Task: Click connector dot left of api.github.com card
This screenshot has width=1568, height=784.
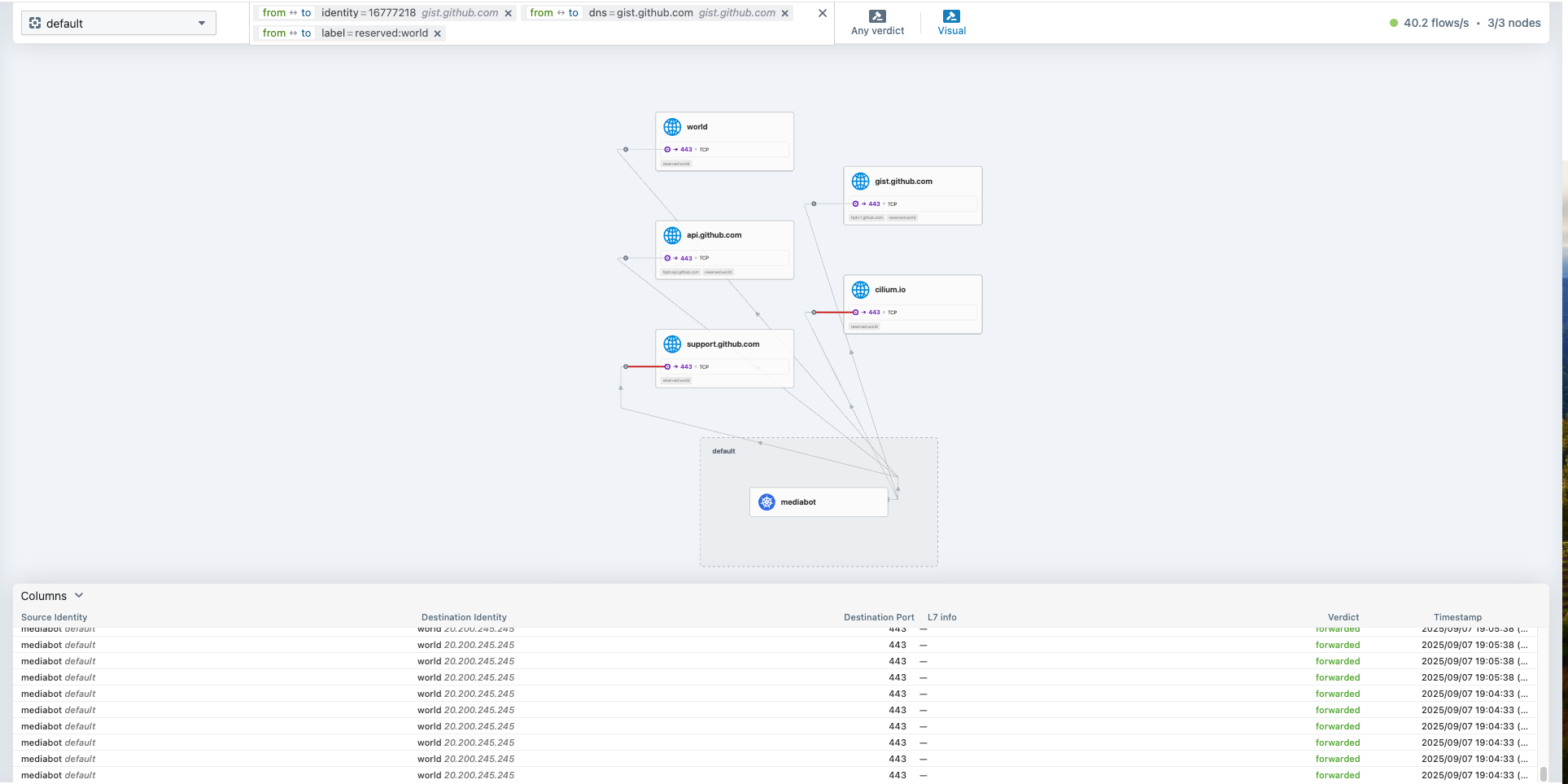Action: click(x=626, y=258)
